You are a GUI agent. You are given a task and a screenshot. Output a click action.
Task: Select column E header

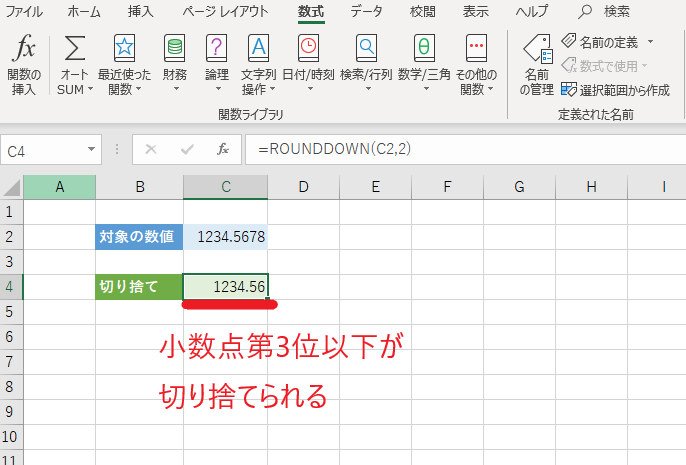click(375, 187)
